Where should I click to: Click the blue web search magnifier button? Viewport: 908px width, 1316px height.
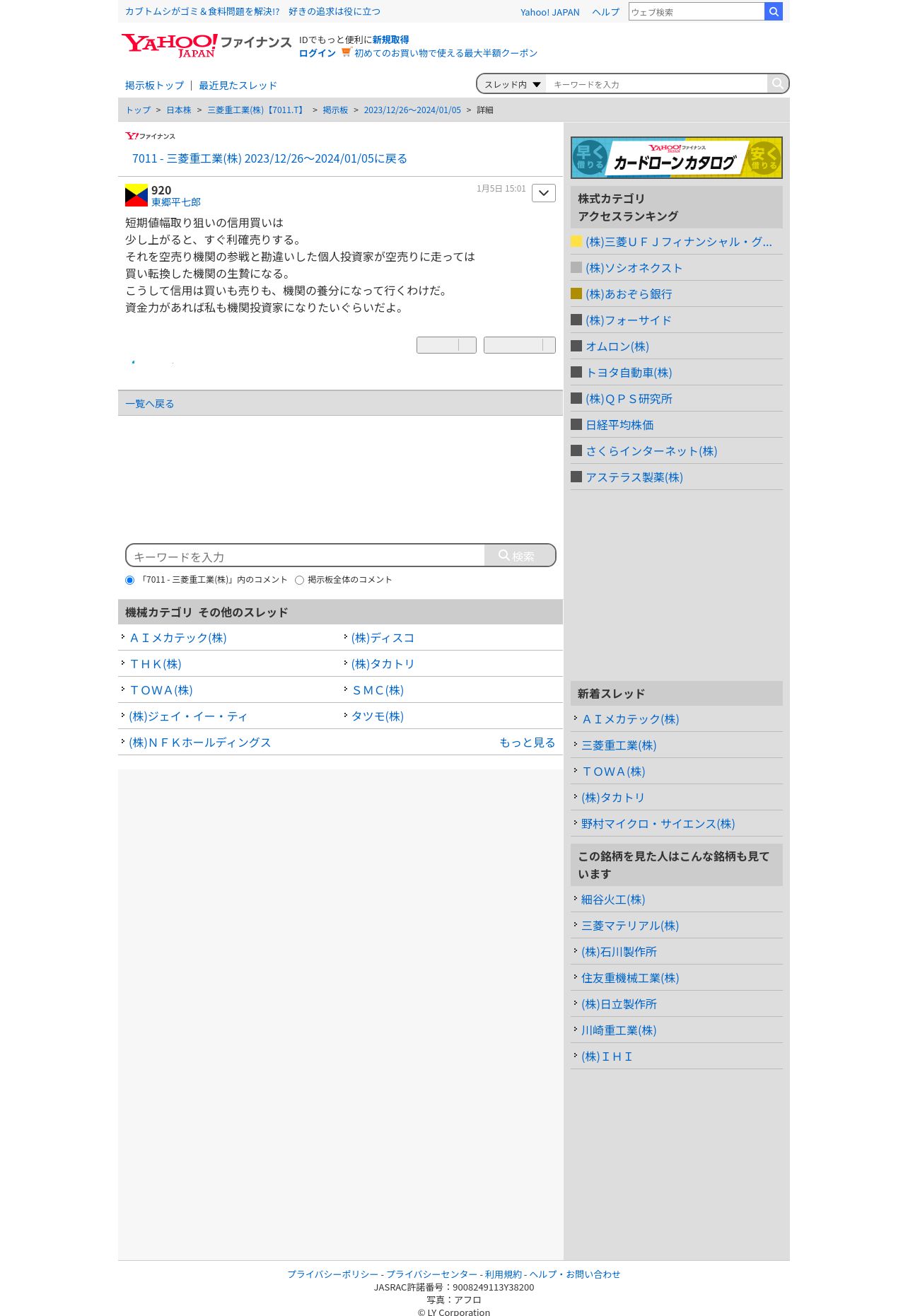[774, 11]
